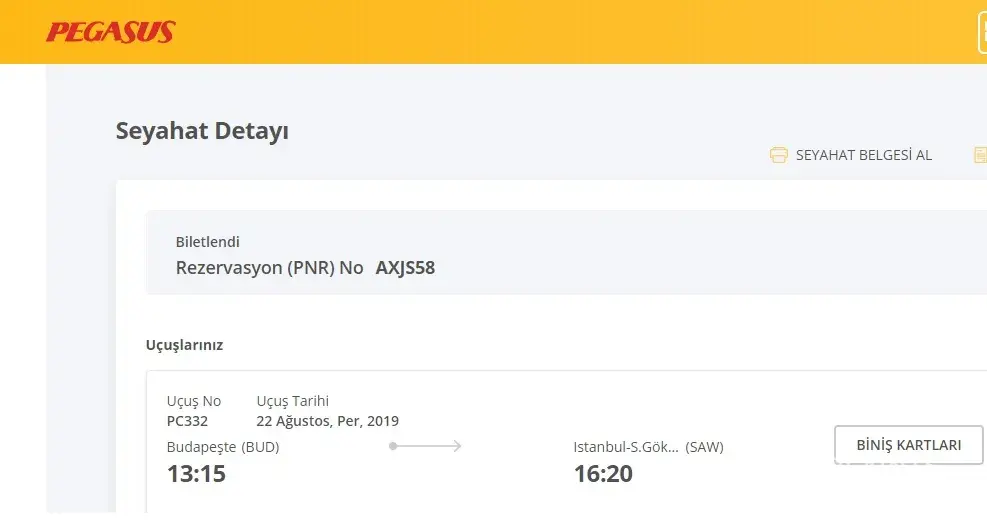987x520 pixels.
Task: Select the PNR code AXJS58
Action: (405, 268)
